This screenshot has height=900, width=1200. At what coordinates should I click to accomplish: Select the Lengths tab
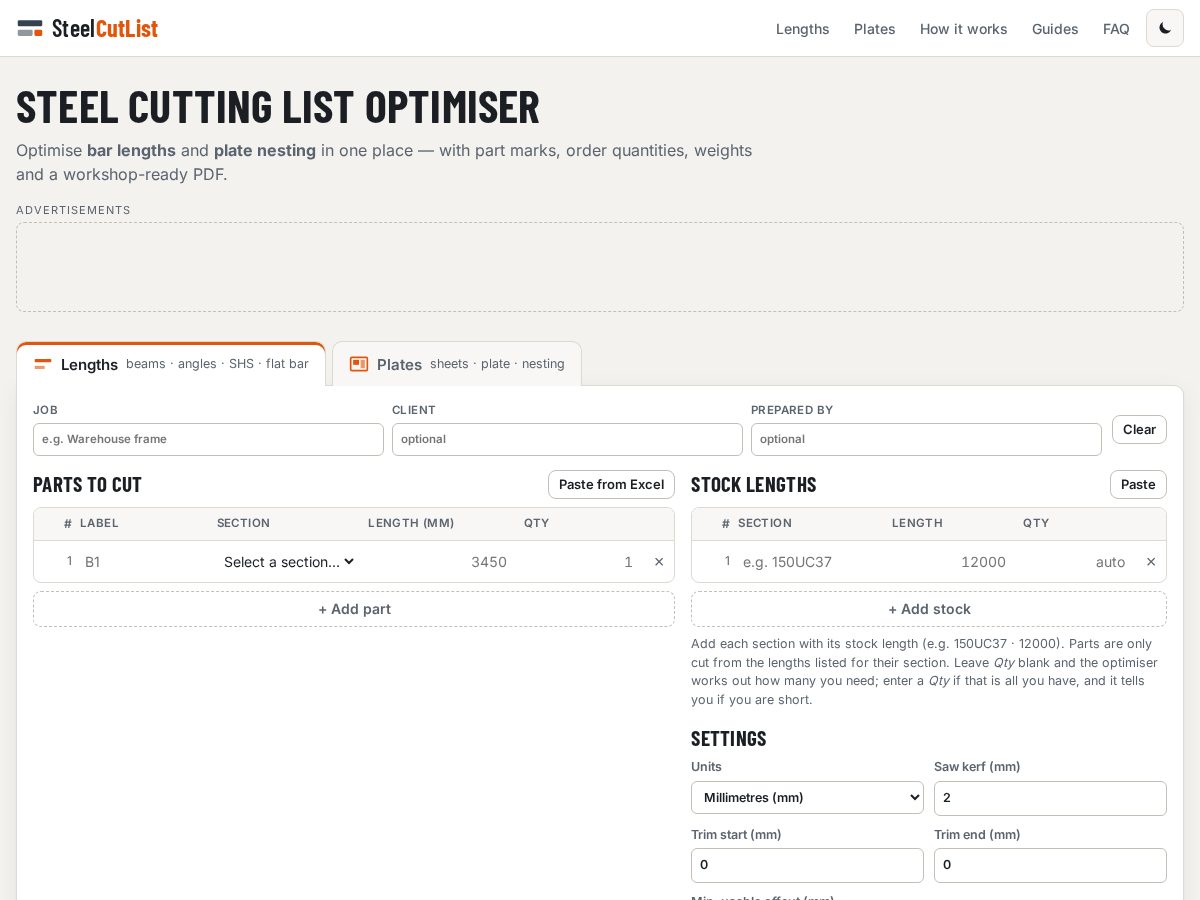coord(171,364)
